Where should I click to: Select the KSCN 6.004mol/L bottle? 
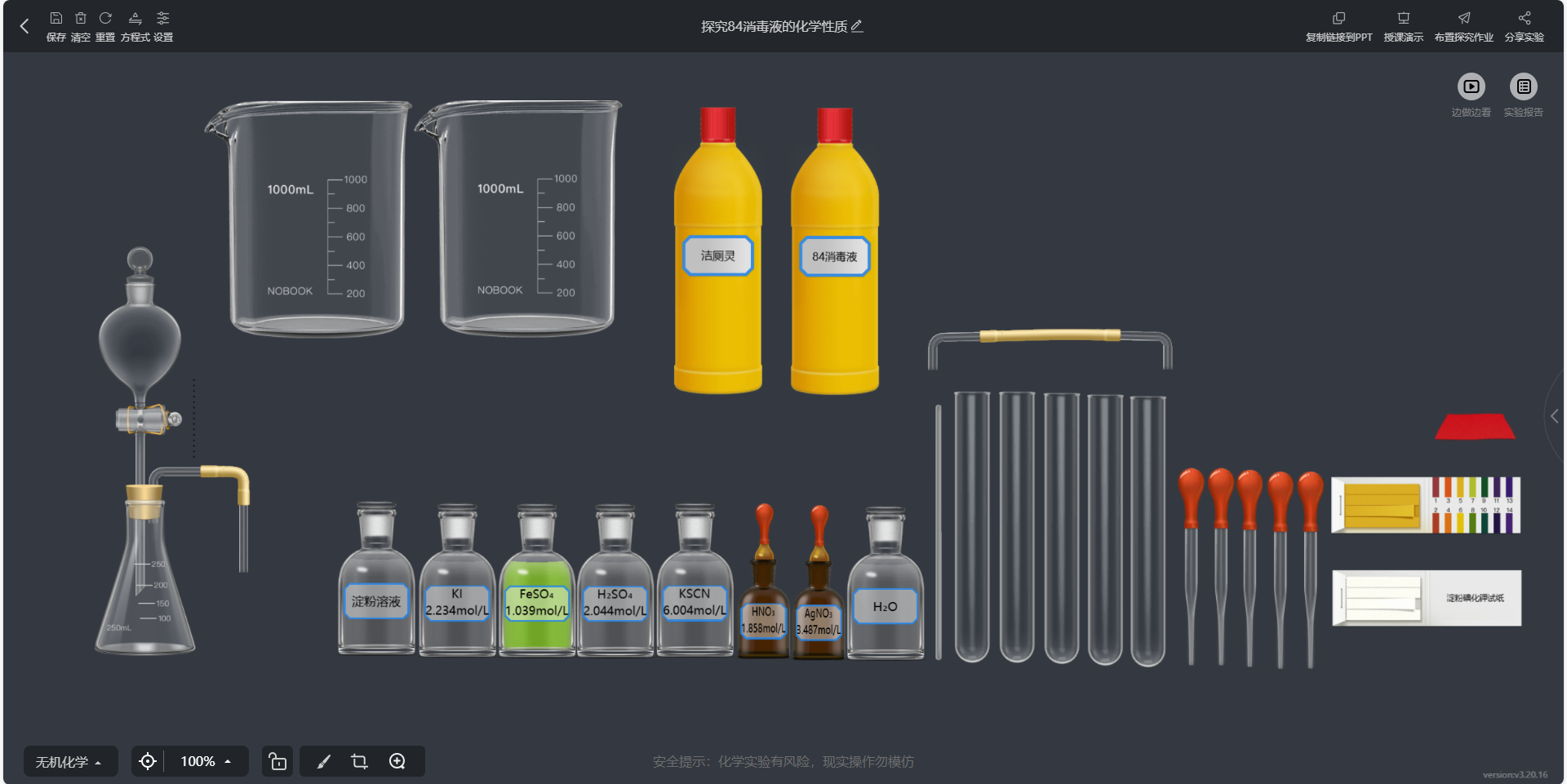point(695,579)
